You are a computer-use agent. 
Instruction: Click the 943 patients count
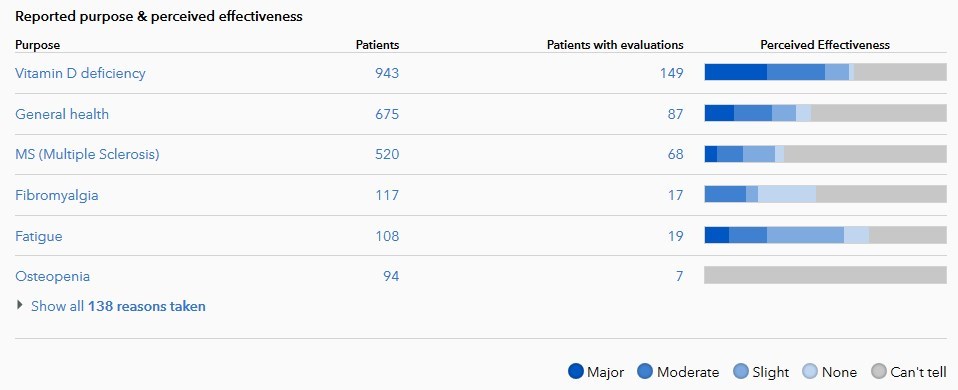387,73
